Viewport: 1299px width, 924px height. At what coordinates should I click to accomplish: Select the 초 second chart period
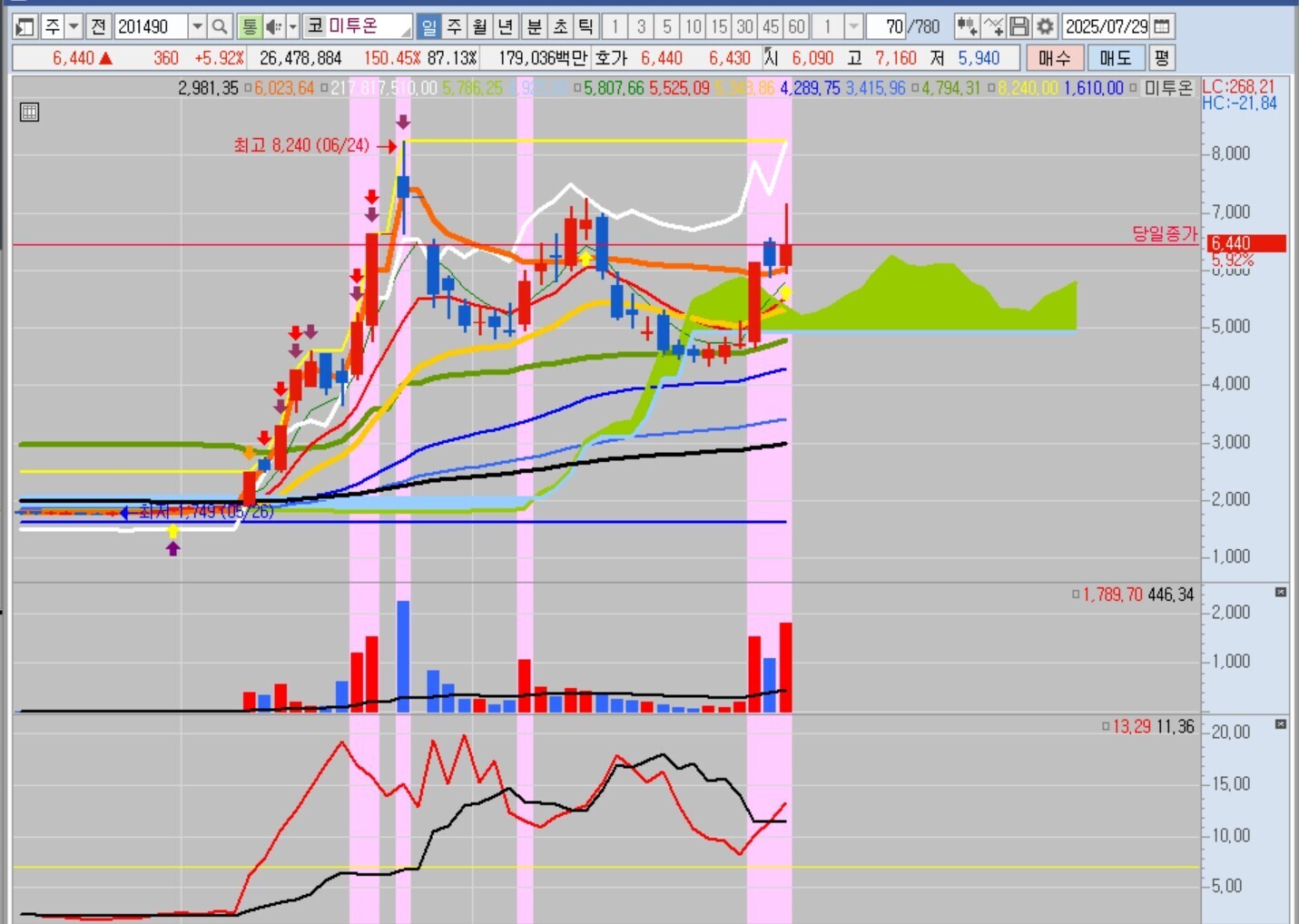point(560,26)
